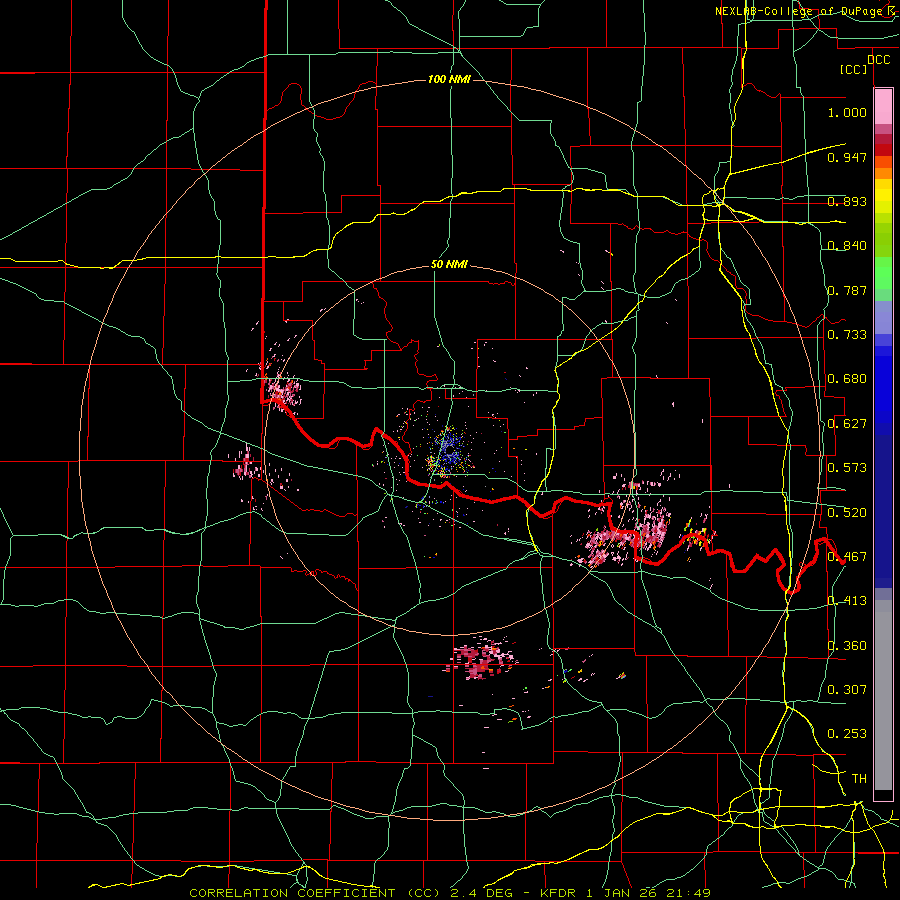Select the 0.413 scale value
Screen dimensions: 900x900
847,601
